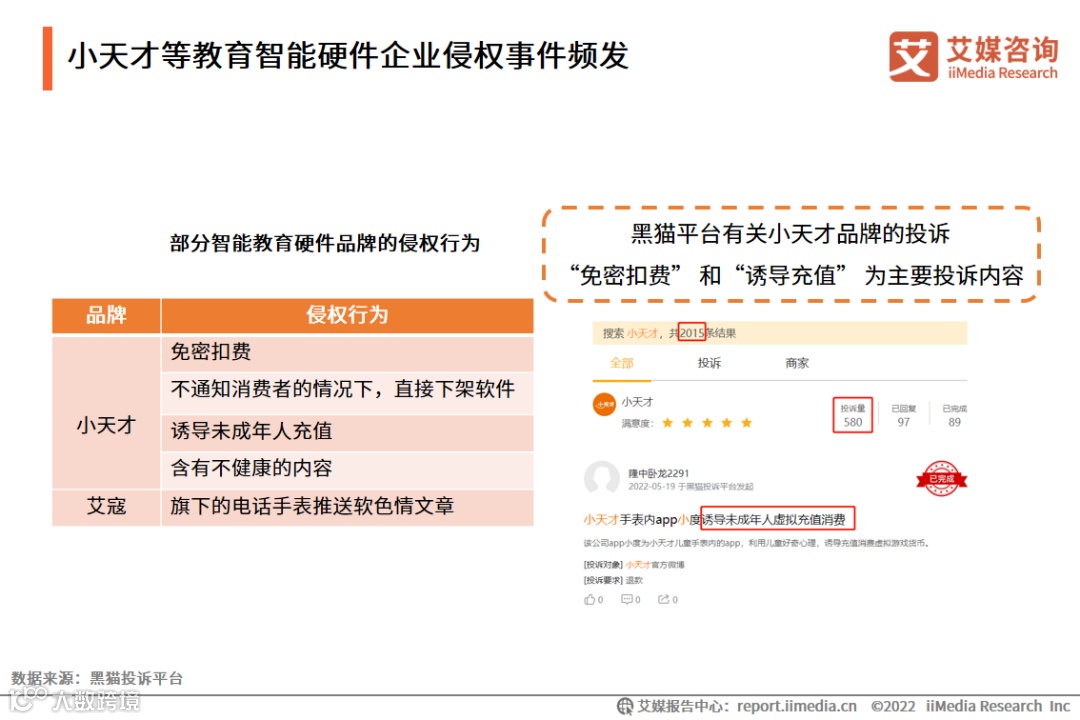Click the 小天才官方微博 complaint target link
This screenshot has height=720, width=1080.
click(x=655, y=565)
